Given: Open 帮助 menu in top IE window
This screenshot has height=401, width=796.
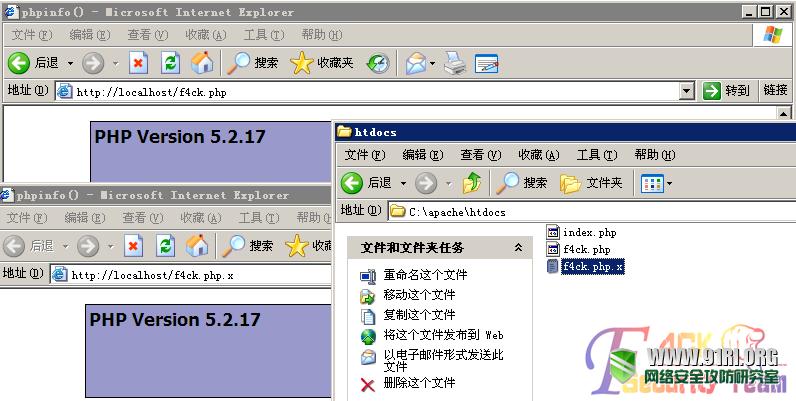Looking at the screenshot, I should [322, 35].
